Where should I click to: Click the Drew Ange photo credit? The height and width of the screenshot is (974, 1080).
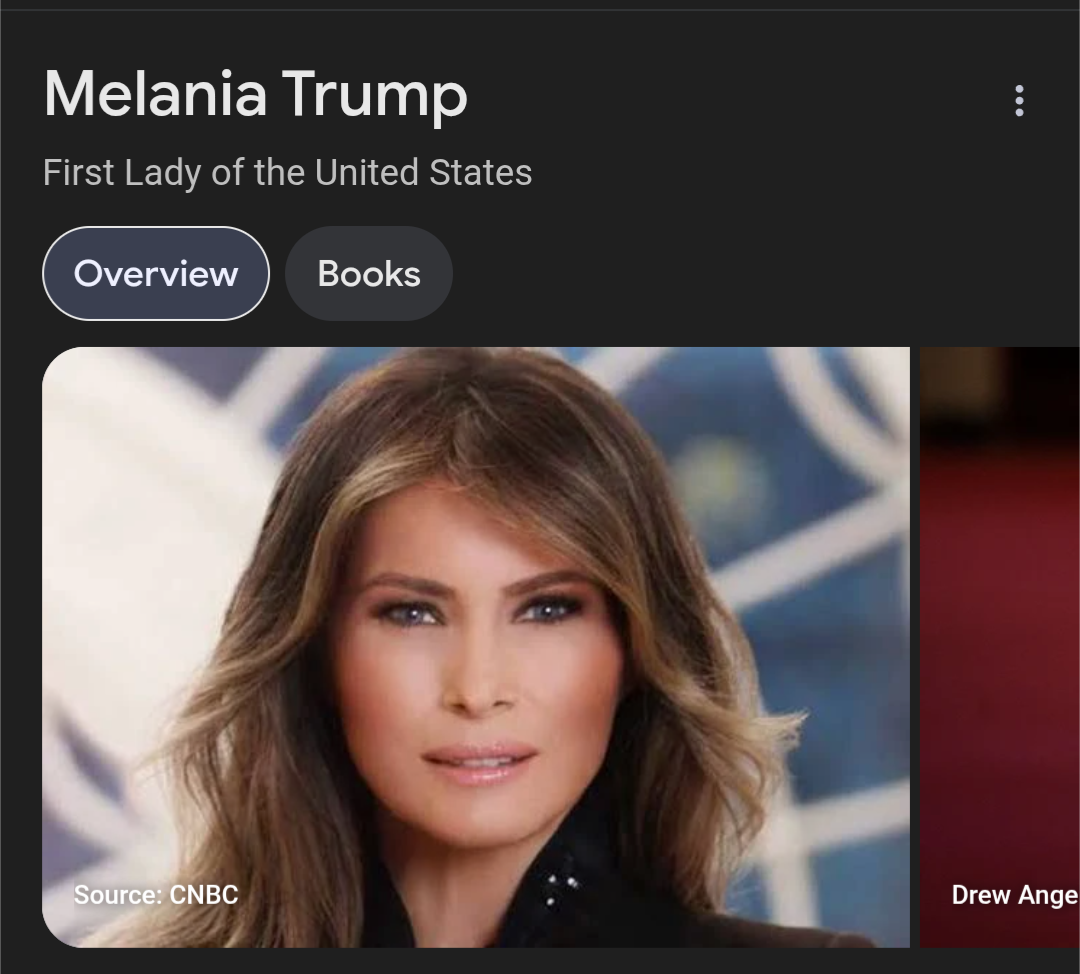pos(1015,895)
